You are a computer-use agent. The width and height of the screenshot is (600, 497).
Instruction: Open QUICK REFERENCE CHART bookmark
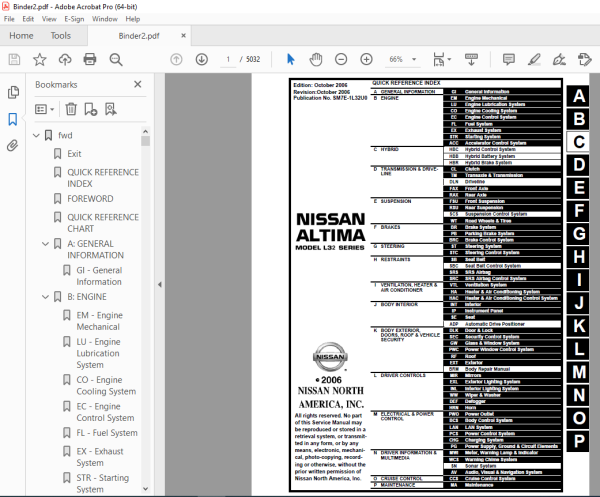click(103, 223)
